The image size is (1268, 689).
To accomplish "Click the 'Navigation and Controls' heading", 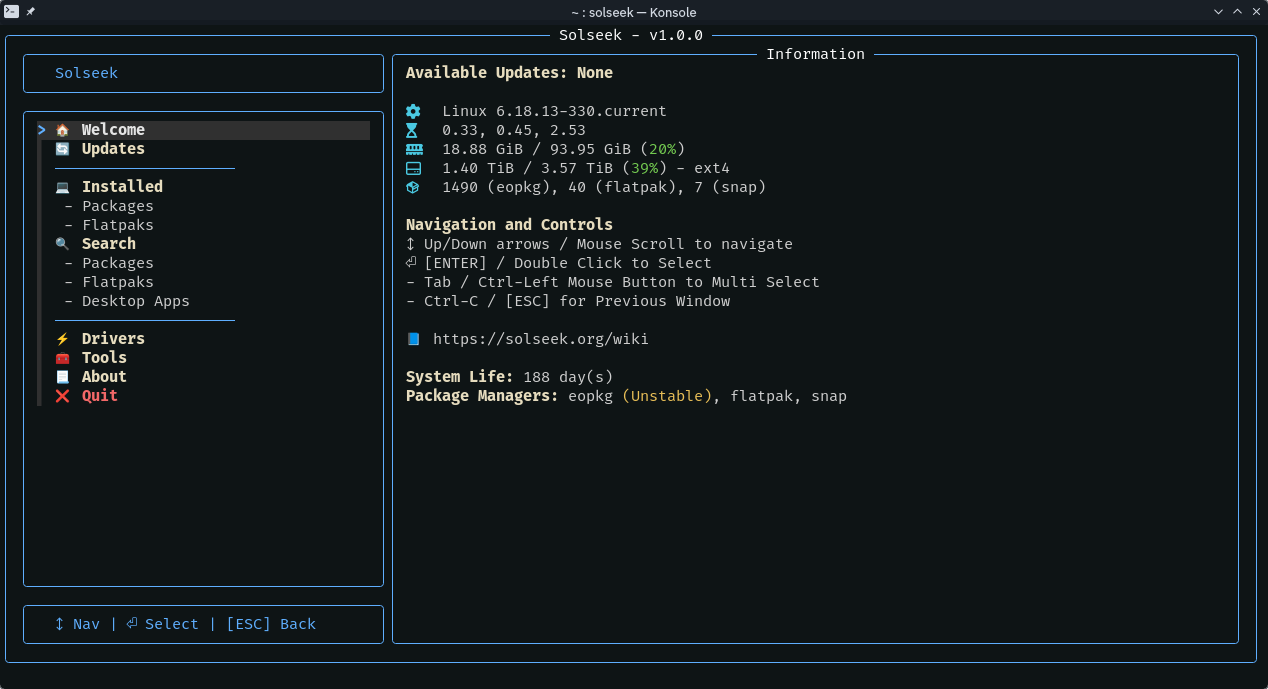I will pos(509,225).
